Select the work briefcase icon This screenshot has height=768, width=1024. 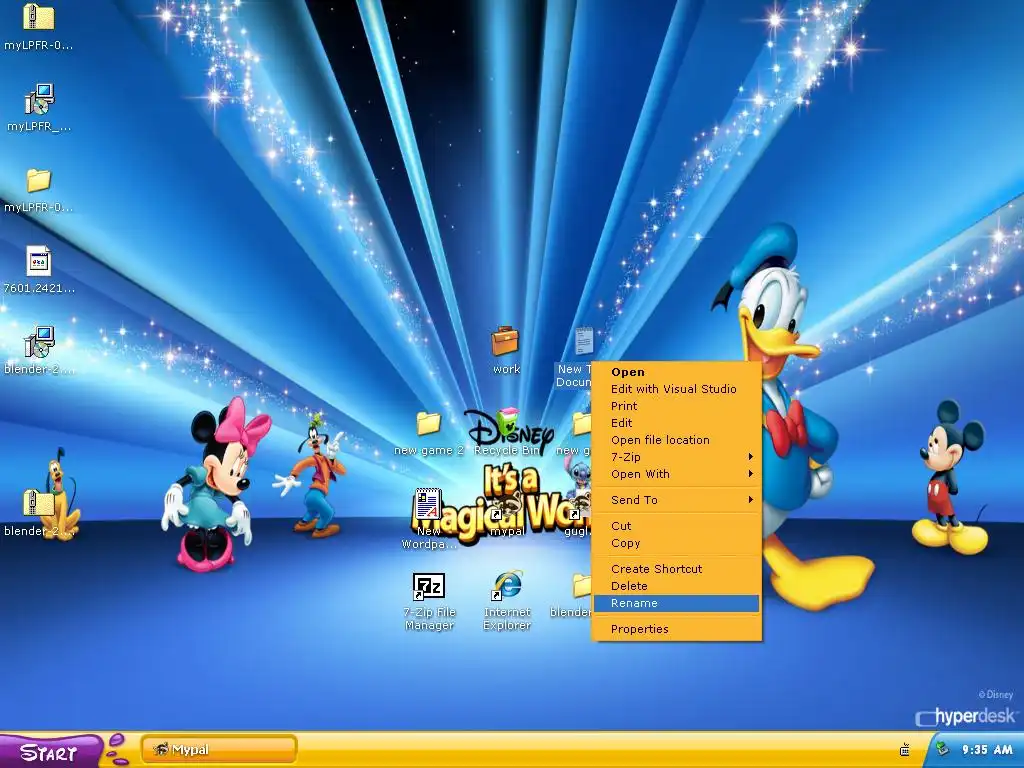pos(505,342)
